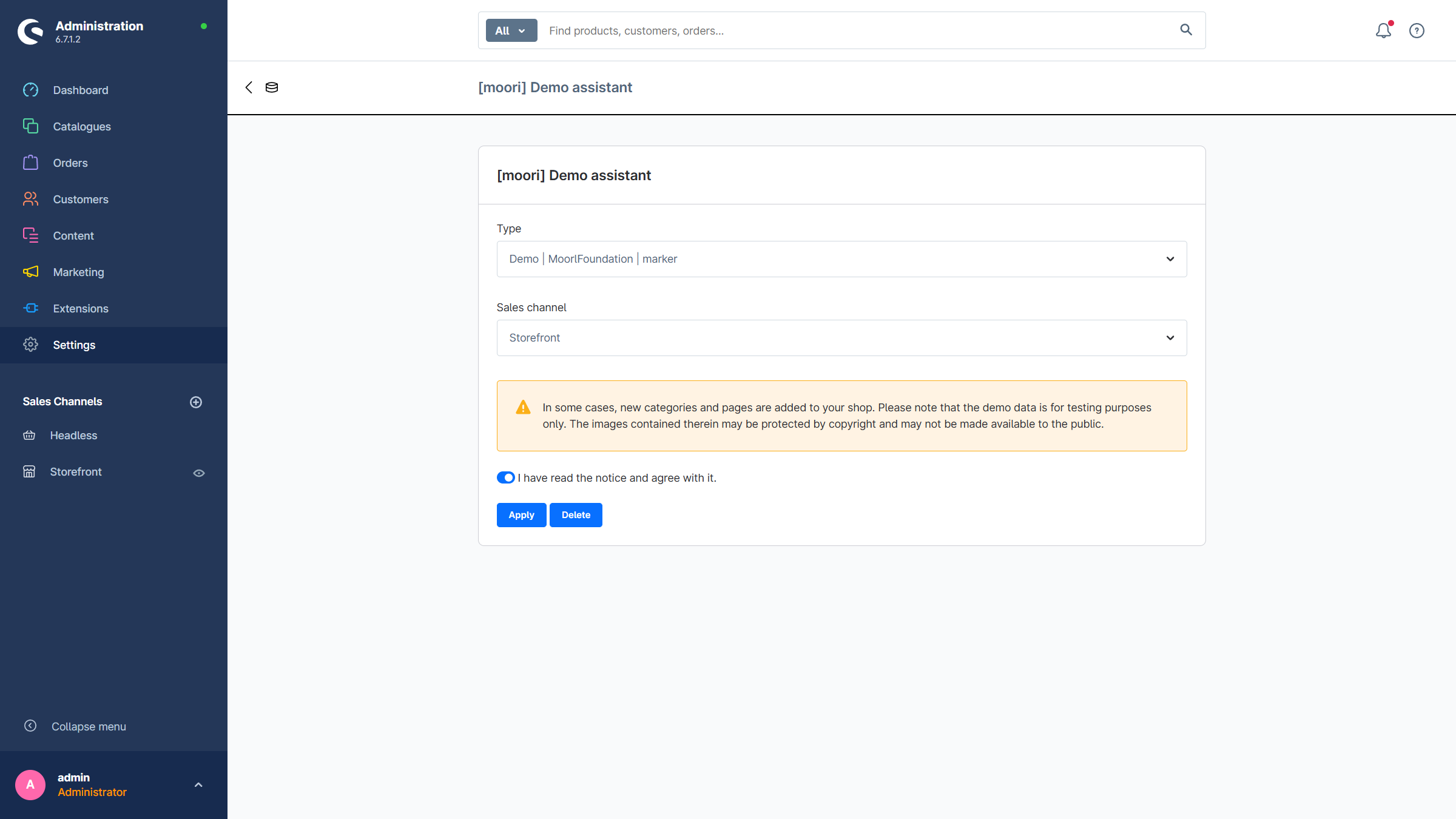Open the Type dropdown
This screenshot has height=819, width=1456.
point(841,259)
